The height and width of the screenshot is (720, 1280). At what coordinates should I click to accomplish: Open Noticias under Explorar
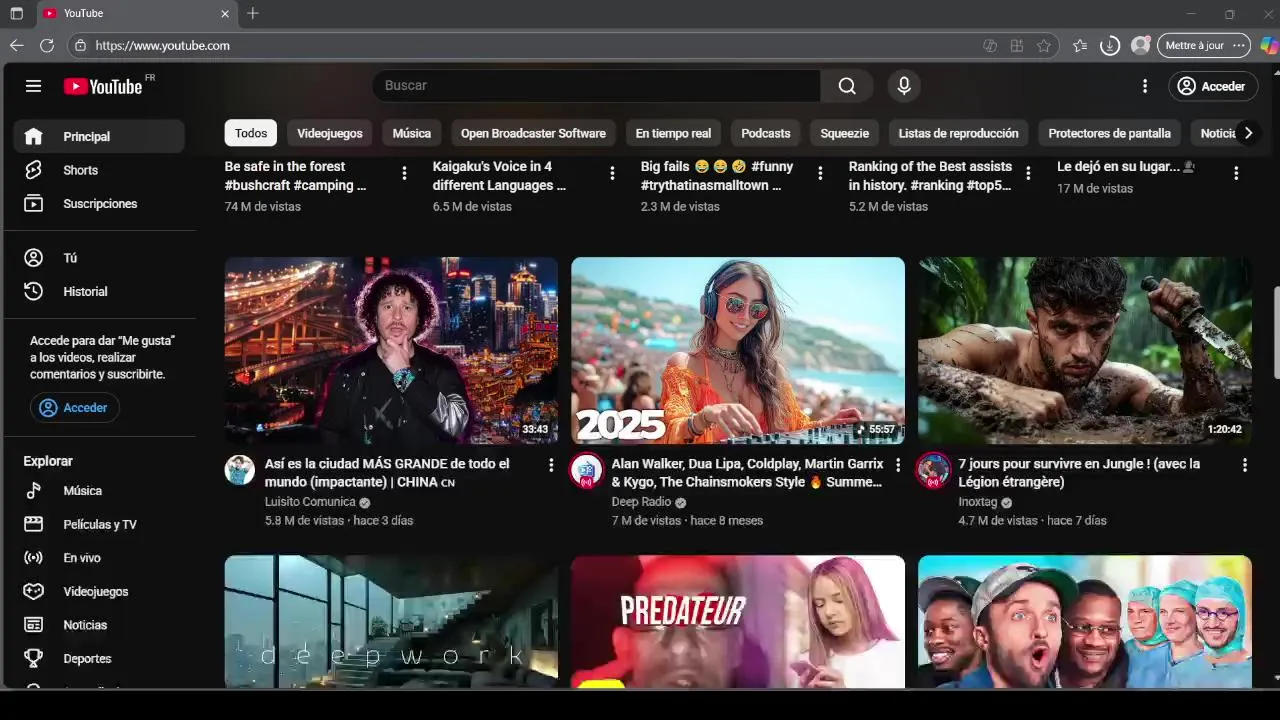[99, 624]
